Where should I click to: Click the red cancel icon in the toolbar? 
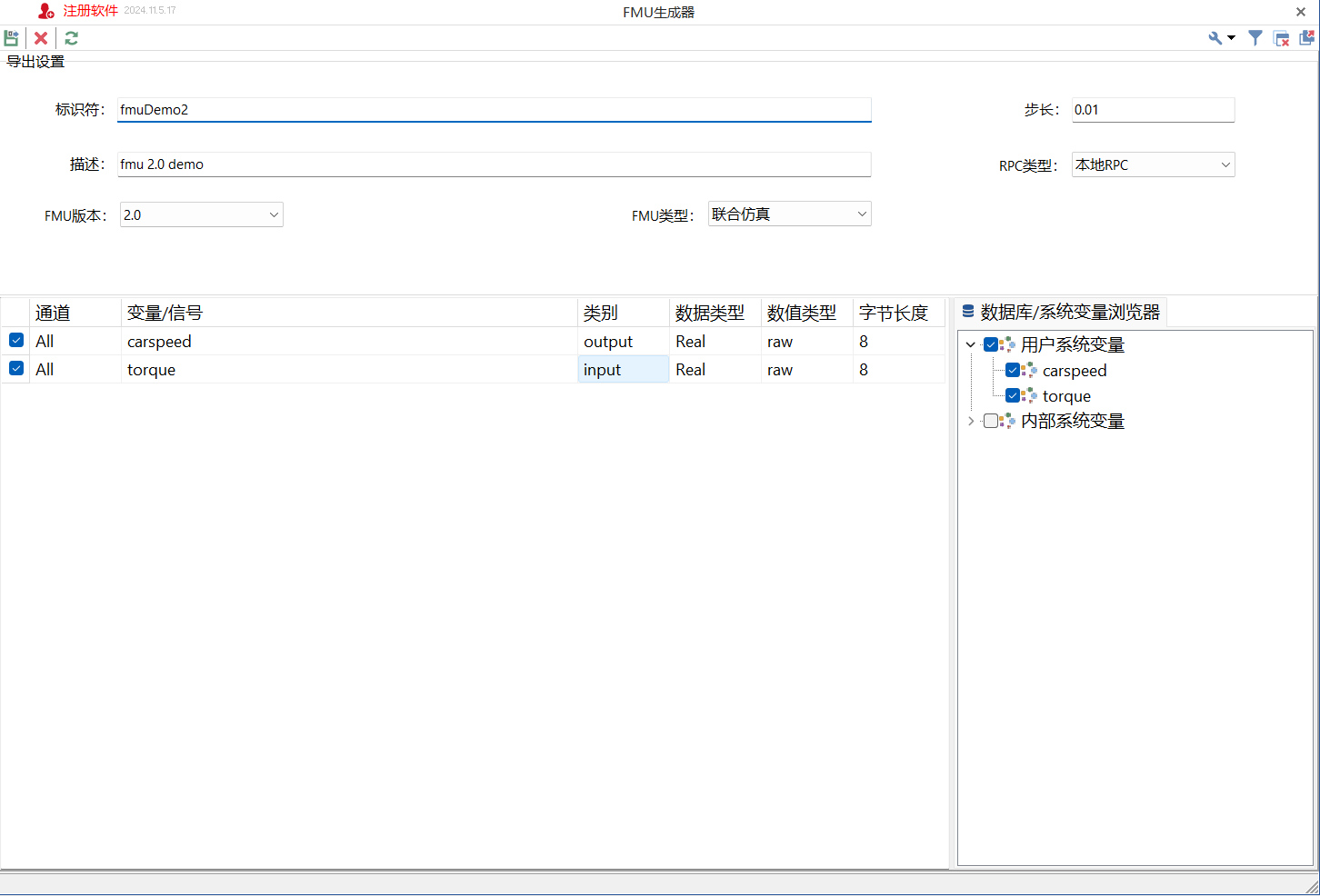coord(40,38)
